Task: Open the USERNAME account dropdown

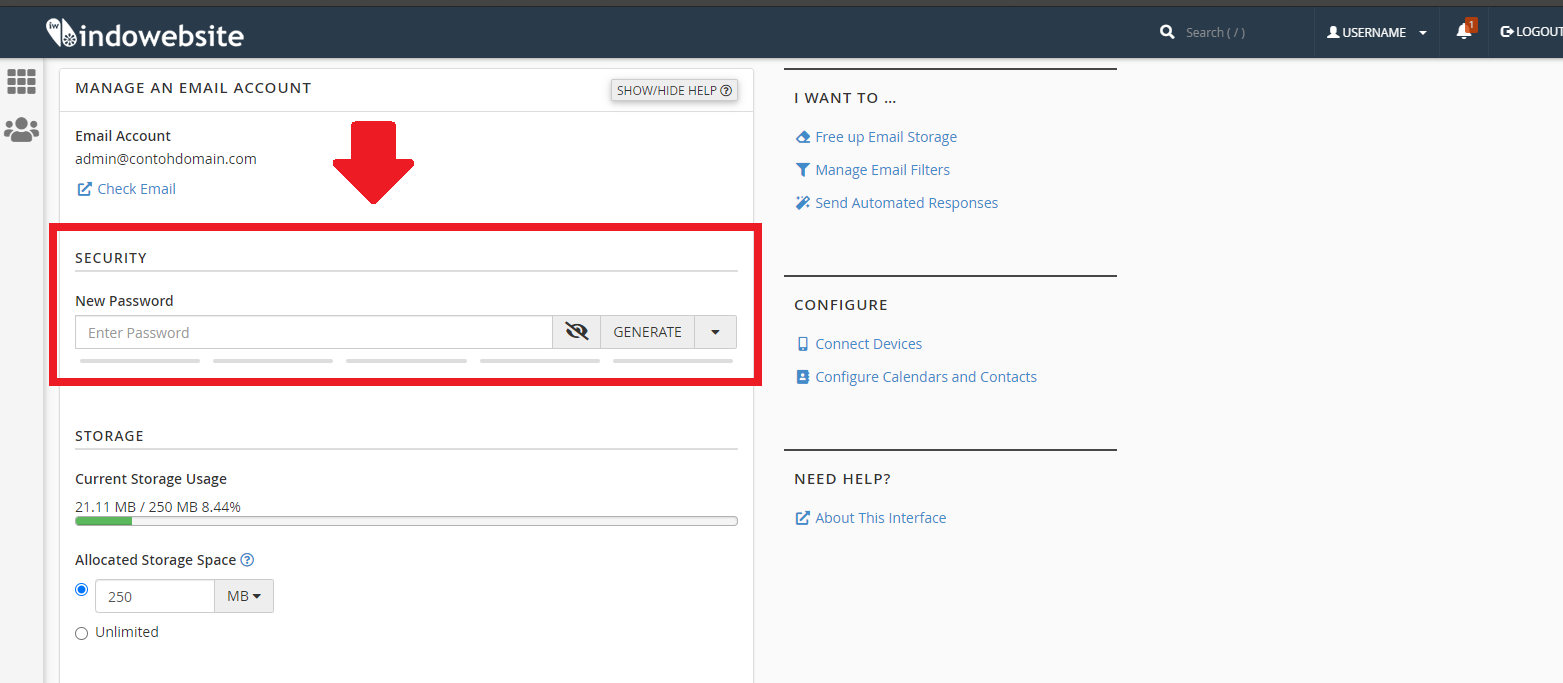Action: click(x=1377, y=32)
